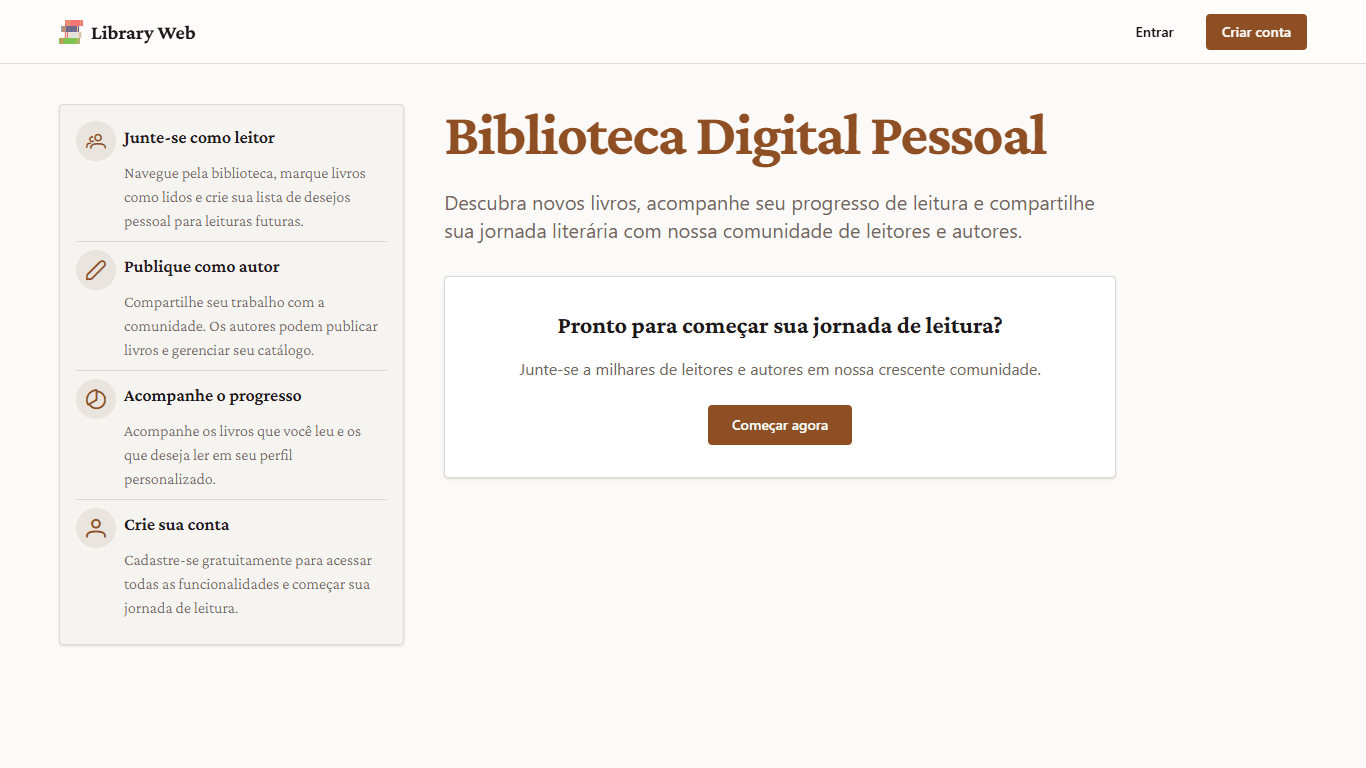Click the pie chart icon beside Acompanhe o progresso
The height and width of the screenshot is (768, 1366).
(x=96, y=399)
